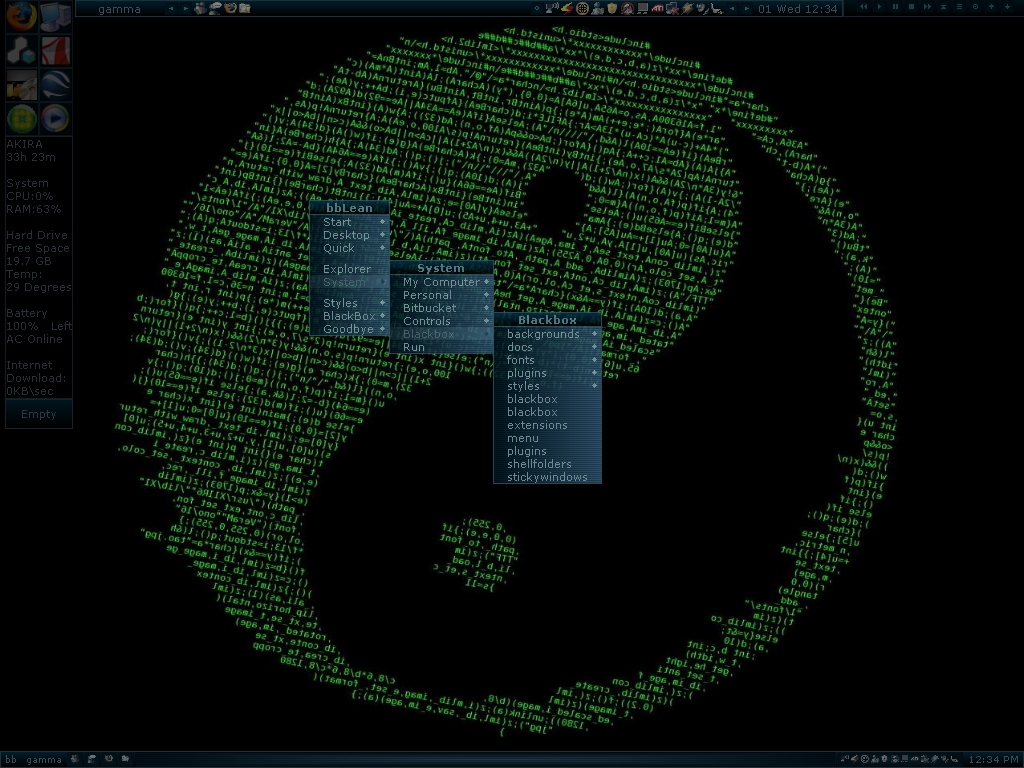Open Goodbye submenu in bbLean menu

pyautogui.click(x=349, y=329)
